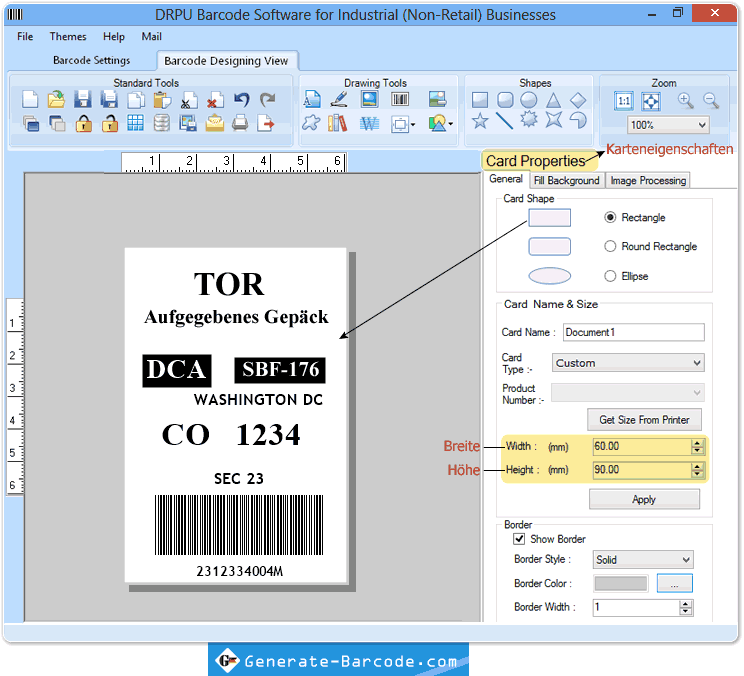Open the image library books icon

(x=338, y=123)
